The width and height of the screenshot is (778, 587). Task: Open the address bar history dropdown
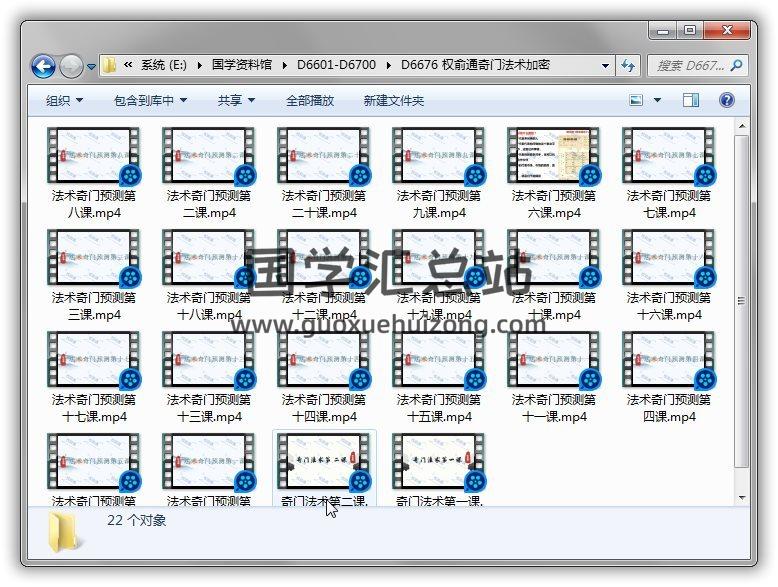pyautogui.click(x=605, y=66)
